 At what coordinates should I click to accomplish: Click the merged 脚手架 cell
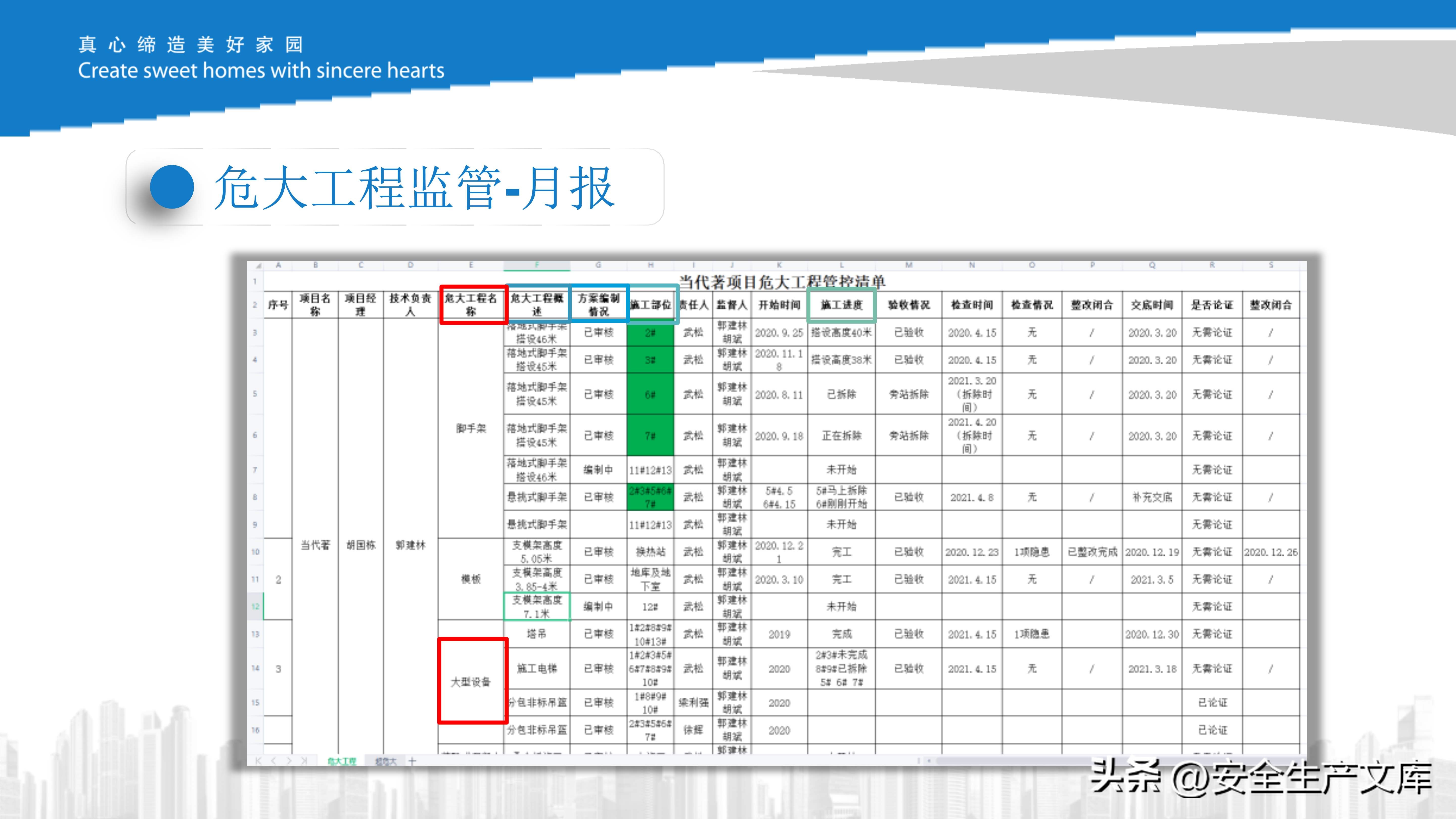471,428
